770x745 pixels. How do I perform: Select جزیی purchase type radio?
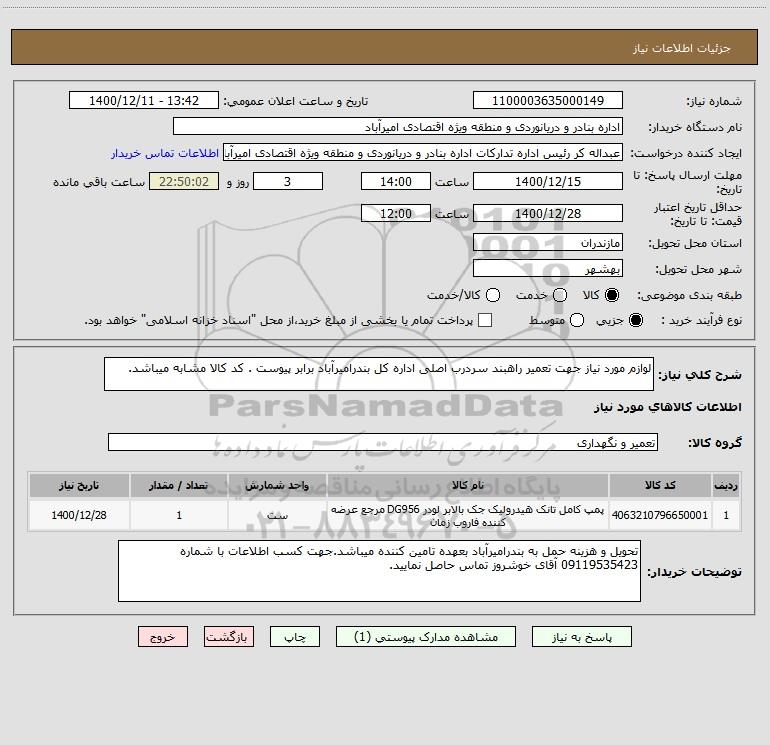click(x=636, y=320)
